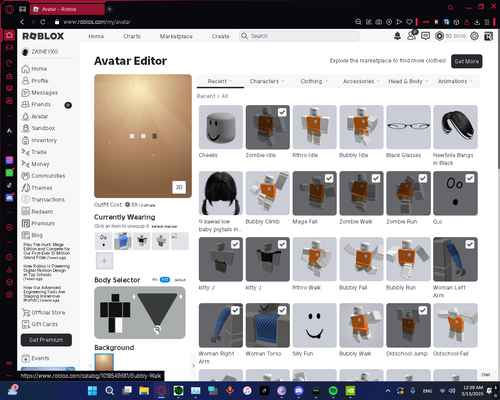Image resolution: width=500 pixels, height=400 pixels.
Task: Go to Marketplace in top navigation
Action: (x=176, y=36)
